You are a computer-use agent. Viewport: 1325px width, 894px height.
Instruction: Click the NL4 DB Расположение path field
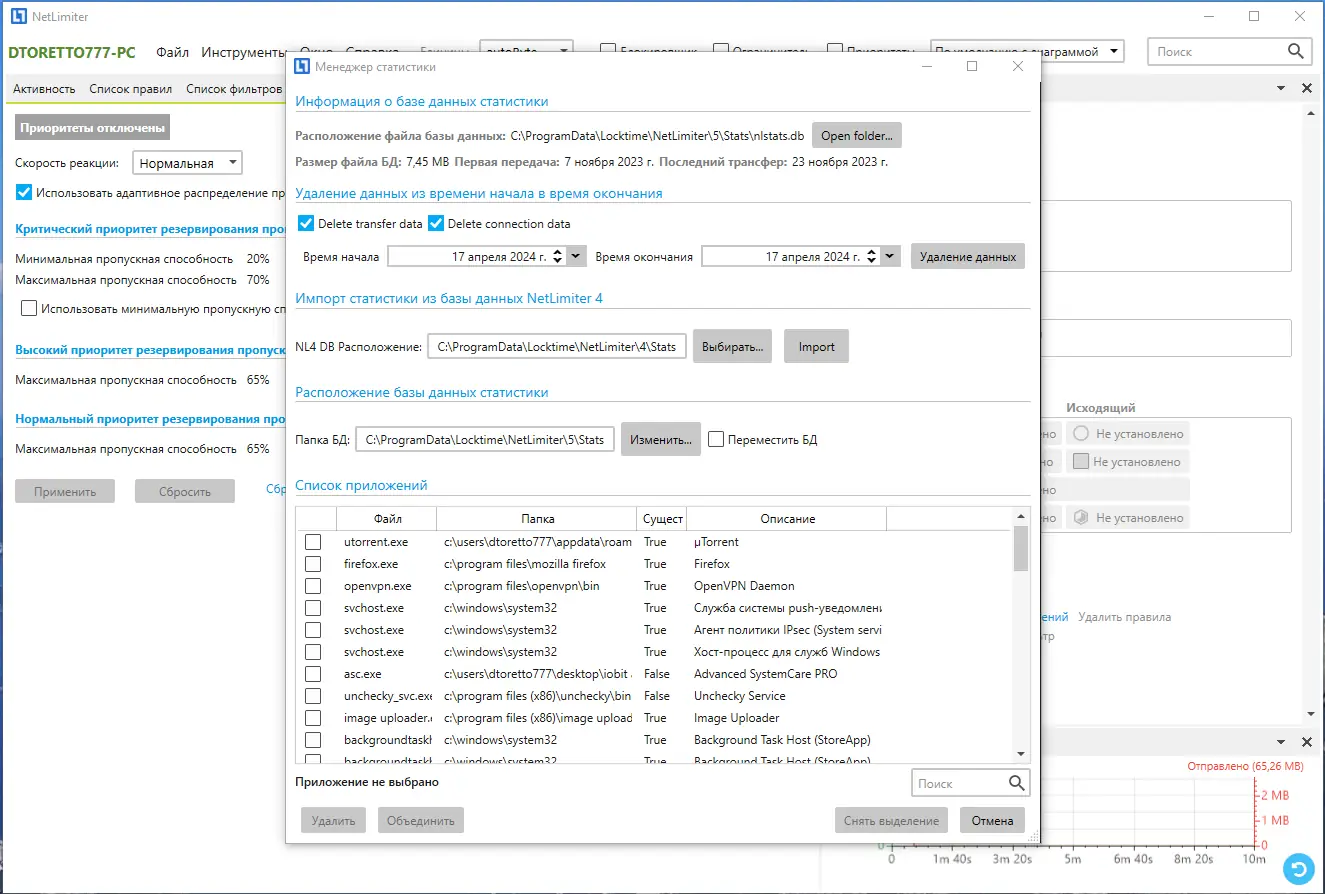557,347
